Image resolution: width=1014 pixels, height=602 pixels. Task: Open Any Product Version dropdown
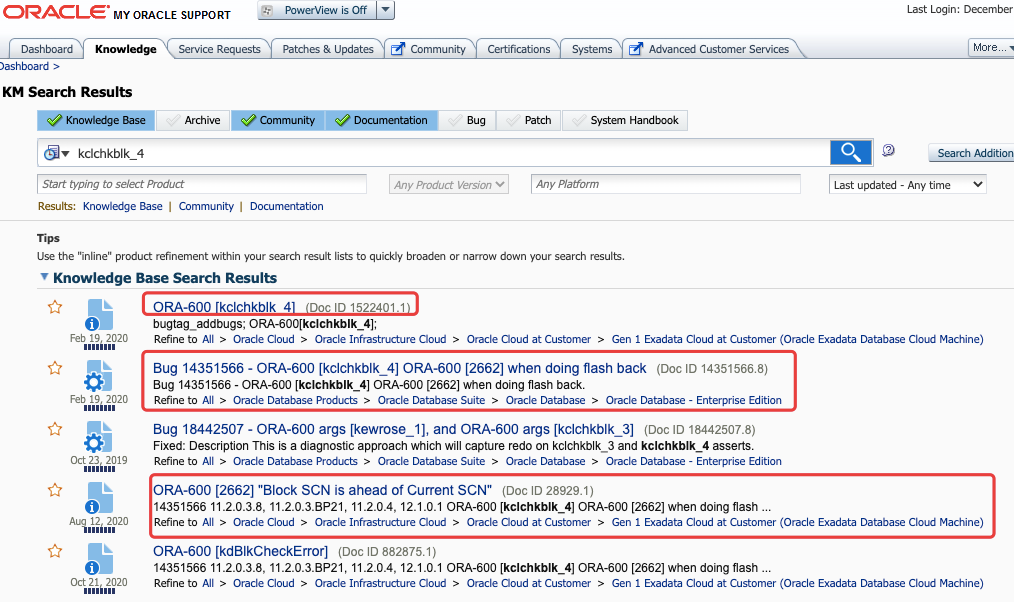click(449, 184)
